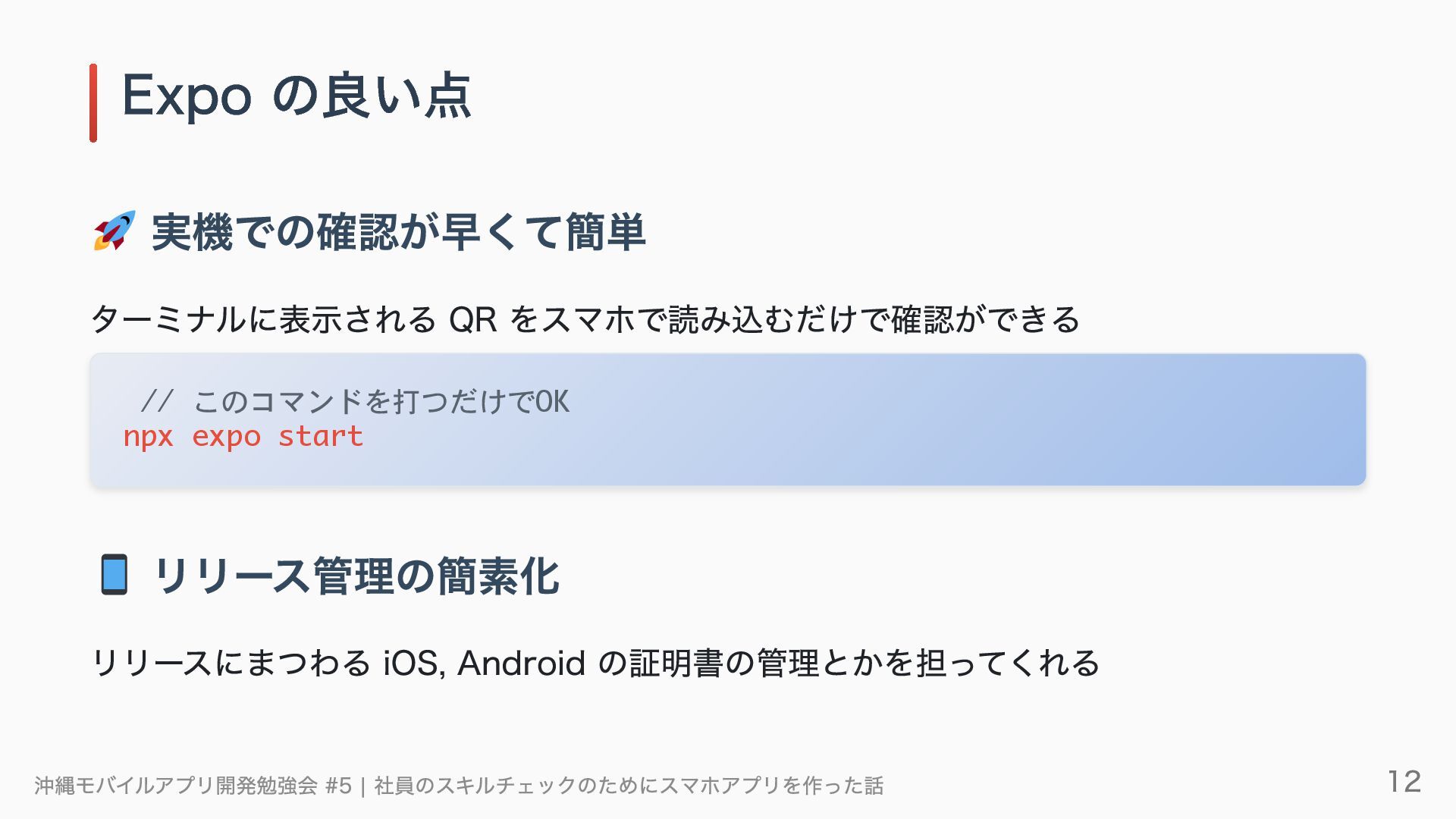
Task: Click the sentence about iOS, Android certificates
Action: coord(595,664)
